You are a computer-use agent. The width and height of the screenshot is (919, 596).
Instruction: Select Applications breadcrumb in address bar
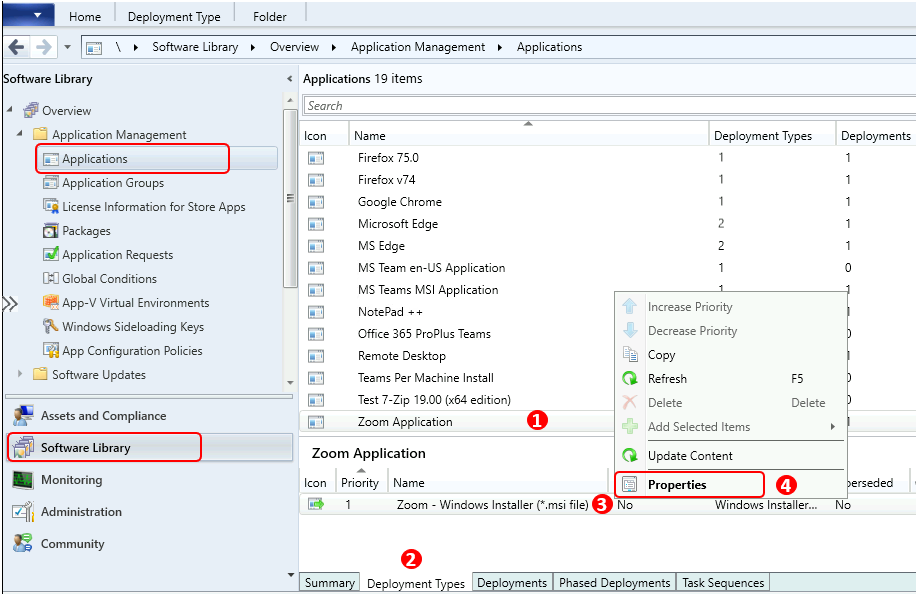point(549,47)
